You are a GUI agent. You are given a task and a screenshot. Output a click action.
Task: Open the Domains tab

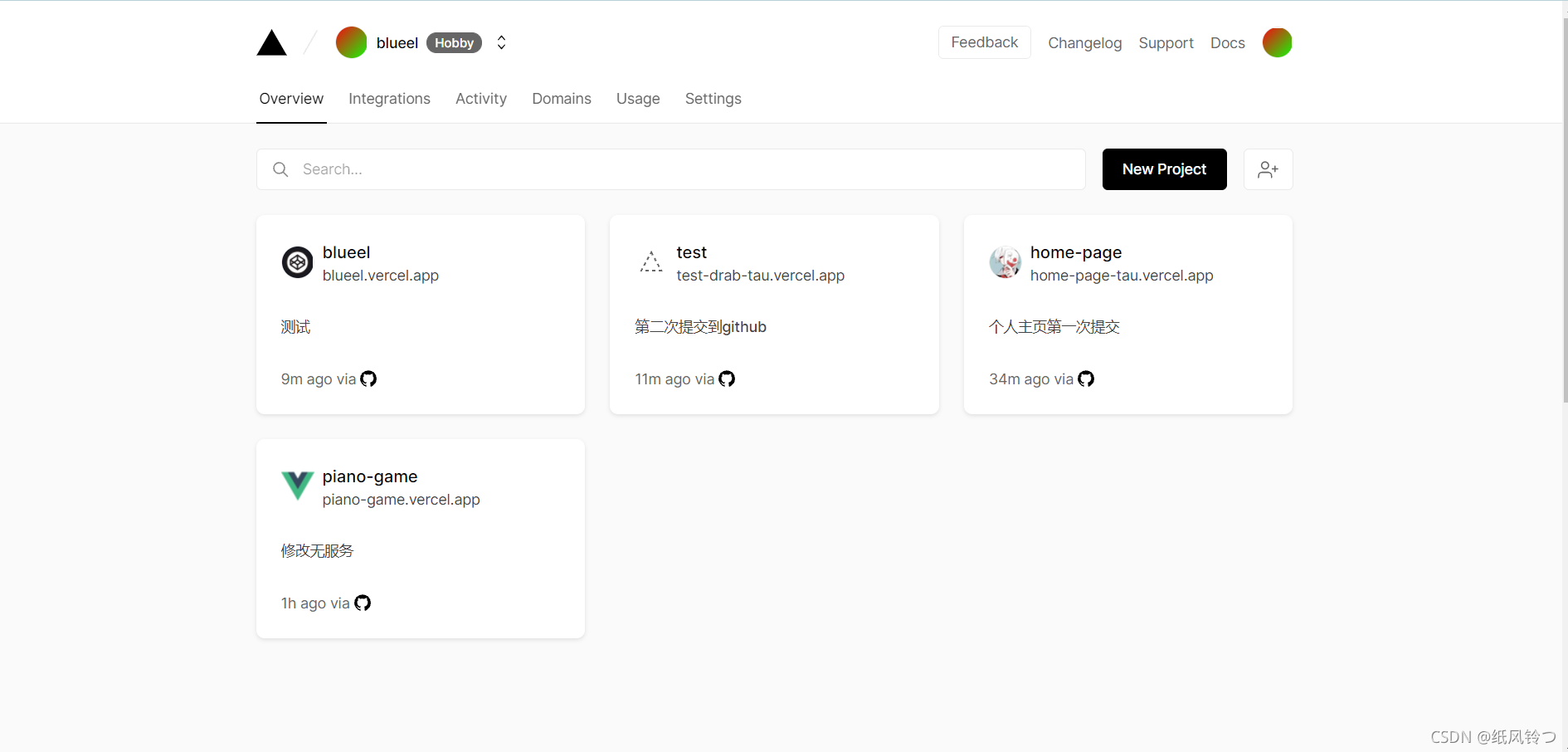[x=562, y=99]
